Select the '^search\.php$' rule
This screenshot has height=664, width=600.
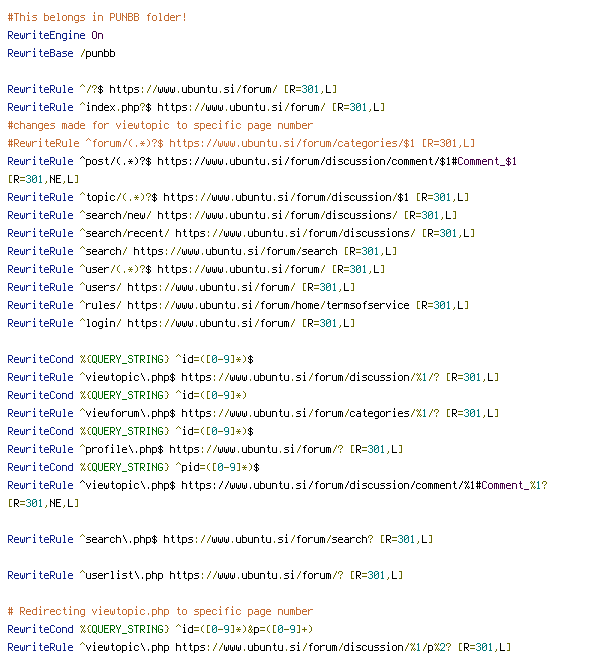[x=220, y=539]
